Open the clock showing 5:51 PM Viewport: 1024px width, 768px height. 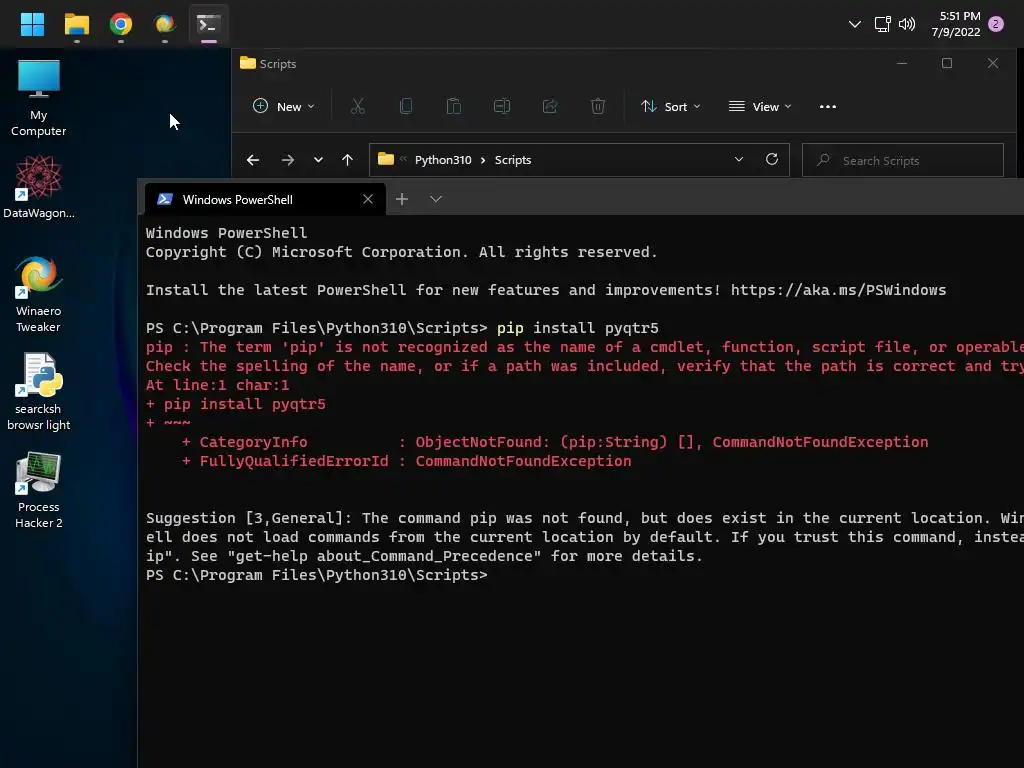click(x=956, y=24)
